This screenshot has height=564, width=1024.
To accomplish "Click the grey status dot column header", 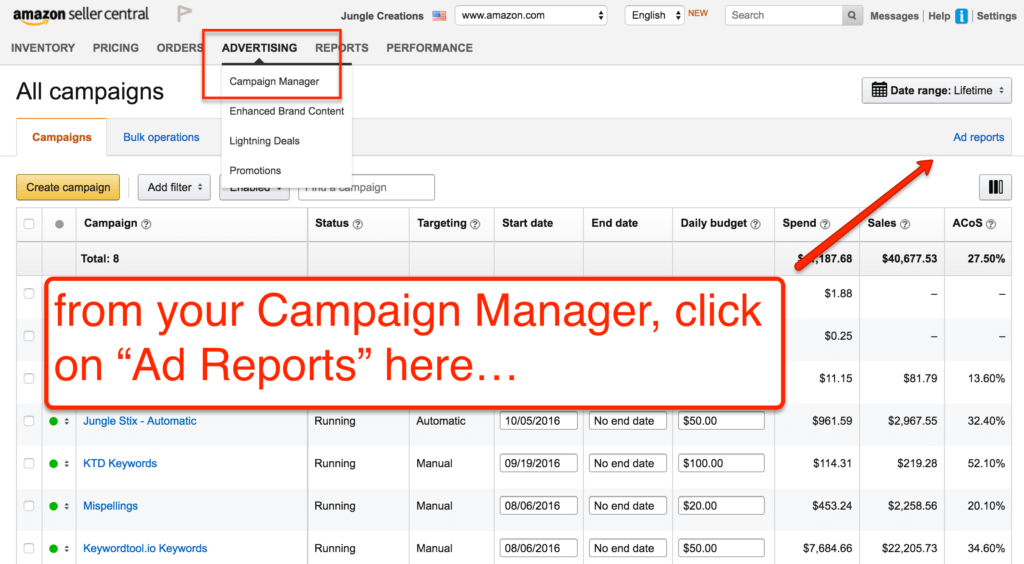I will point(59,224).
